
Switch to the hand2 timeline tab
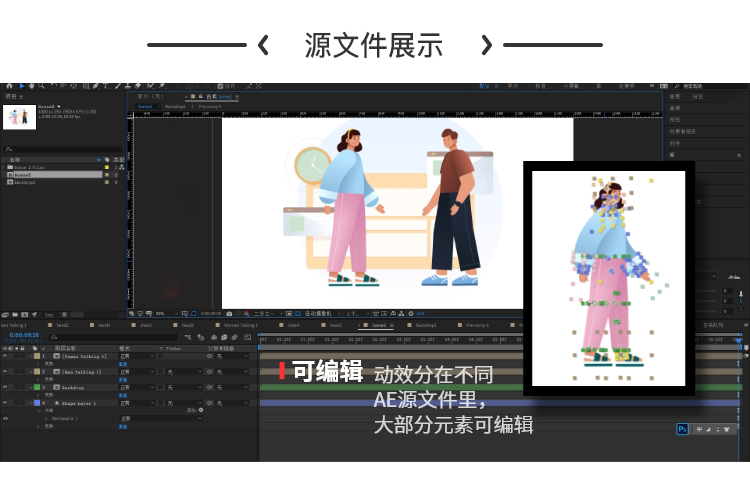point(62,325)
